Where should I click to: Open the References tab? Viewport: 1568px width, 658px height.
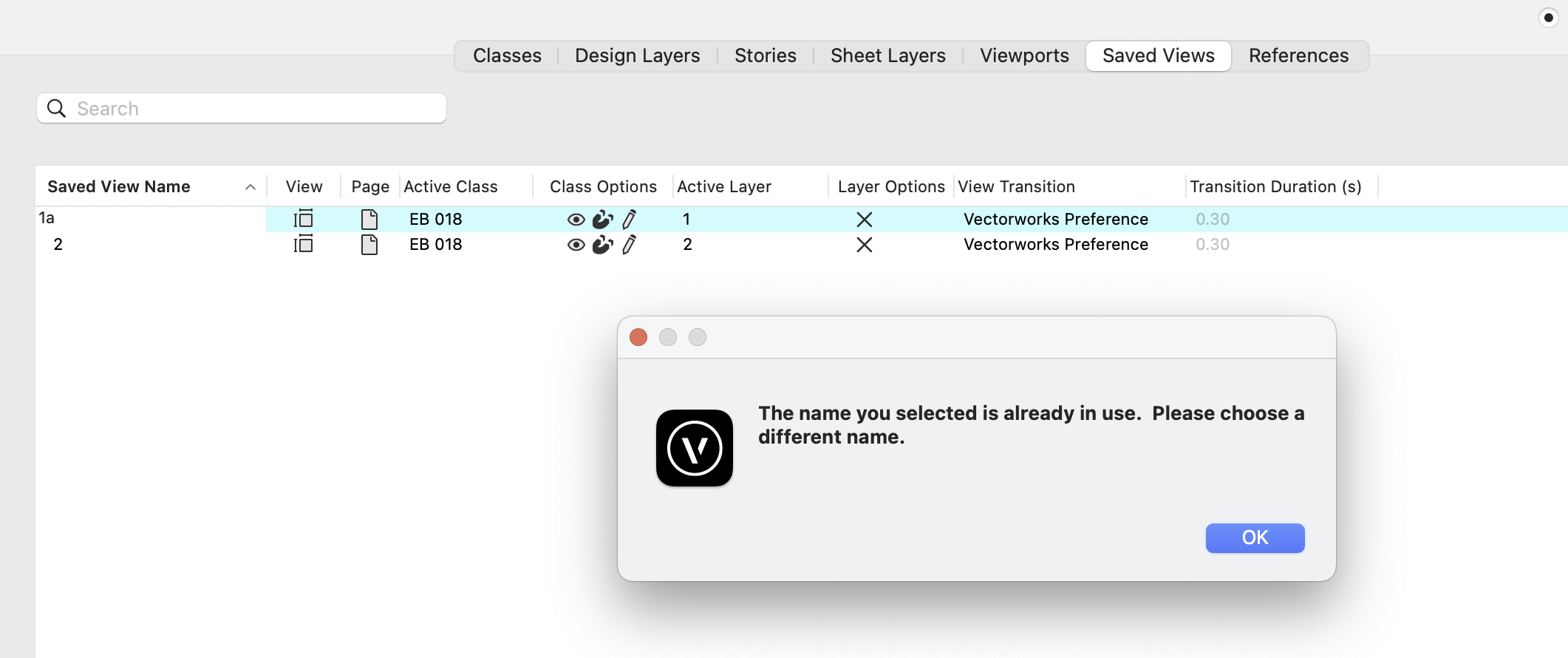(1298, 55)
